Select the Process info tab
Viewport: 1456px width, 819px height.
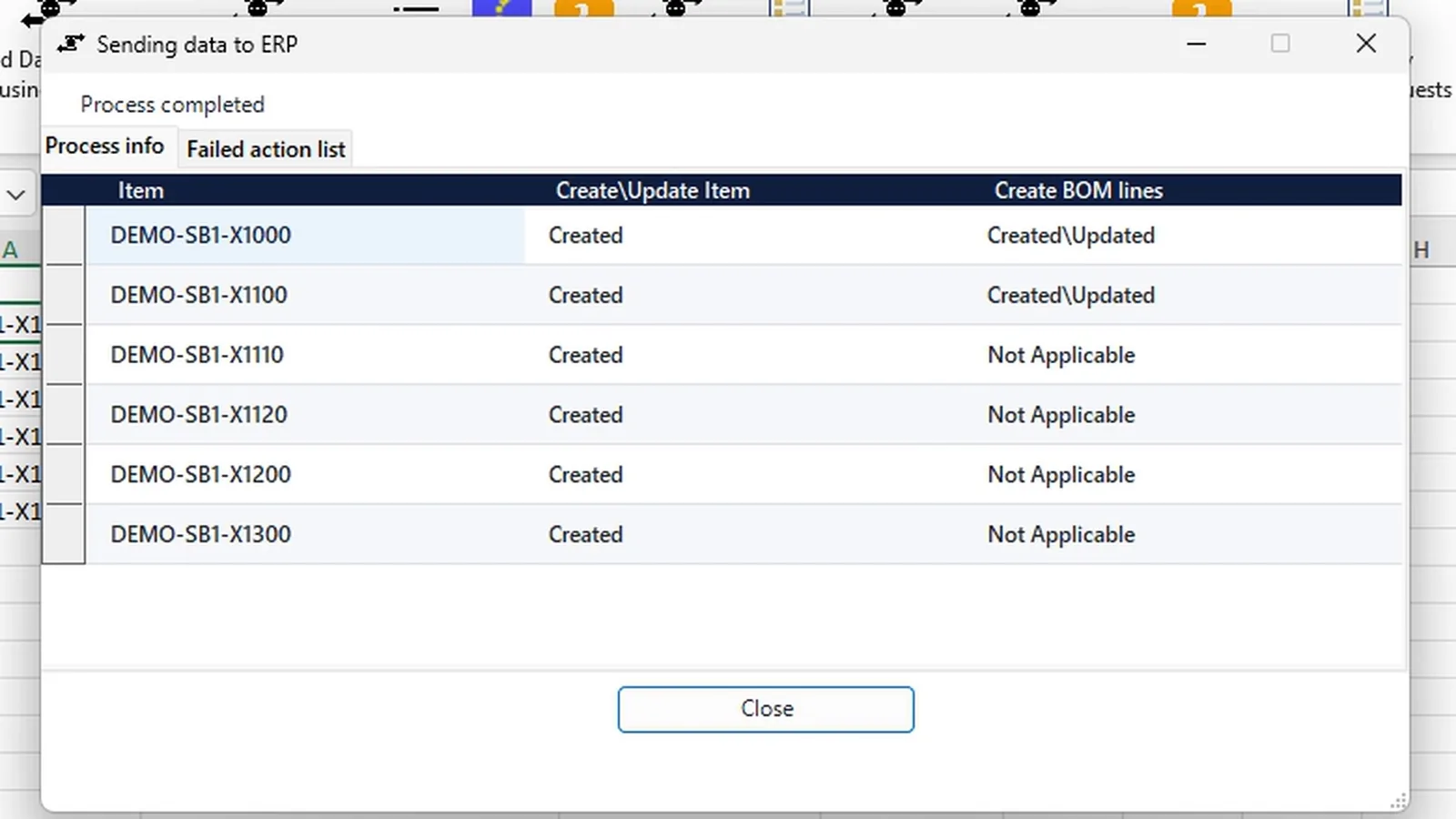click(106, 147)
